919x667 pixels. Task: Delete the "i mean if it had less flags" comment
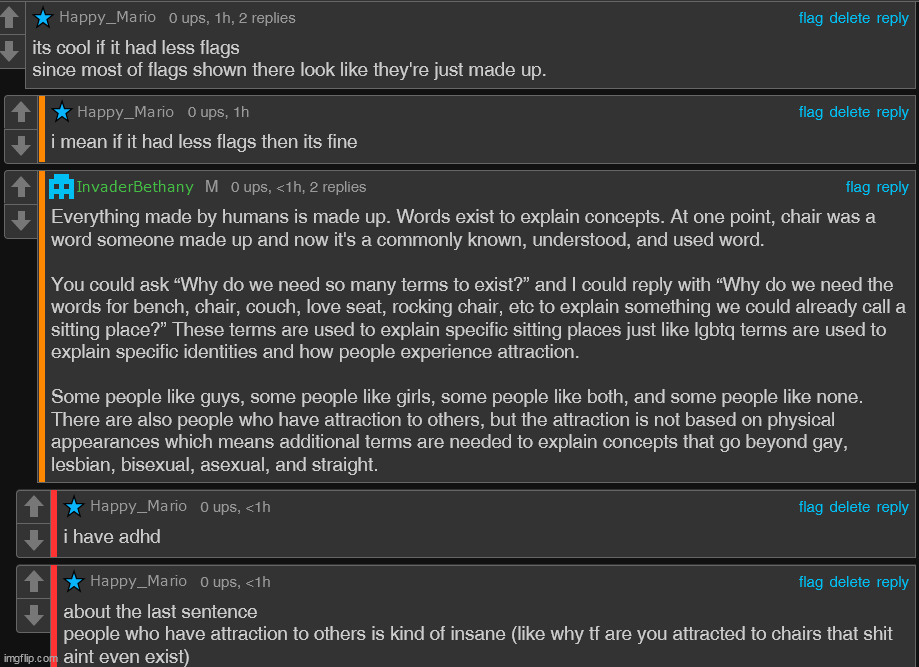849,112
